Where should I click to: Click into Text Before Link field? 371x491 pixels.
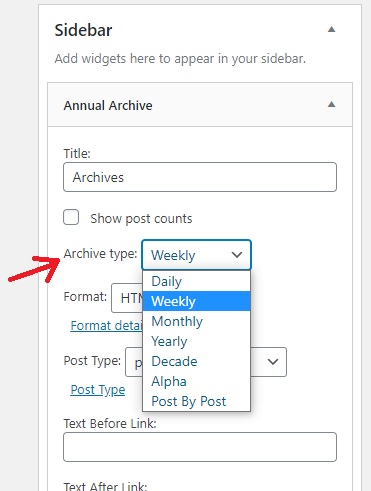200,447
